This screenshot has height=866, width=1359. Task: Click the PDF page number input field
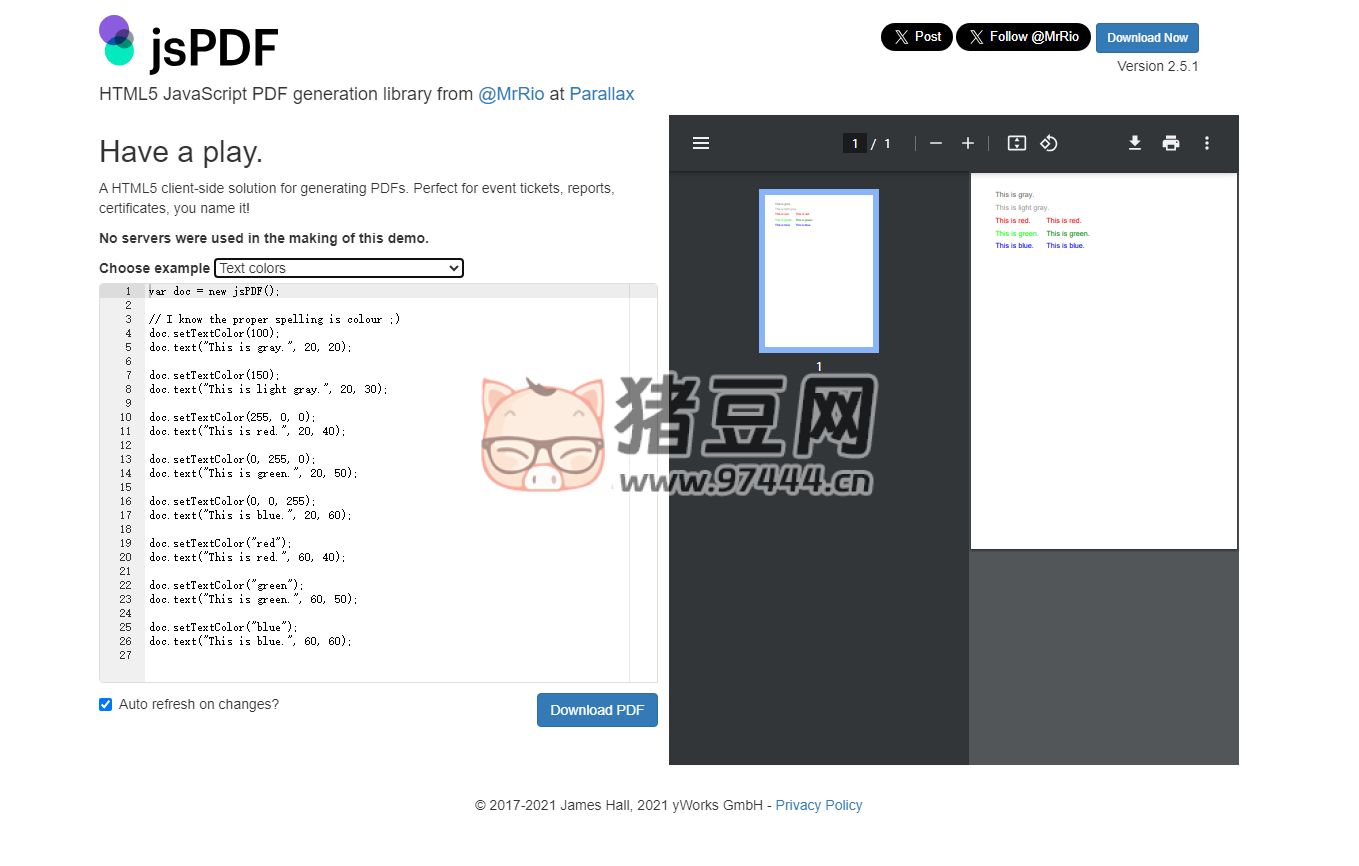pyautogui.click(x=854, y=143)
